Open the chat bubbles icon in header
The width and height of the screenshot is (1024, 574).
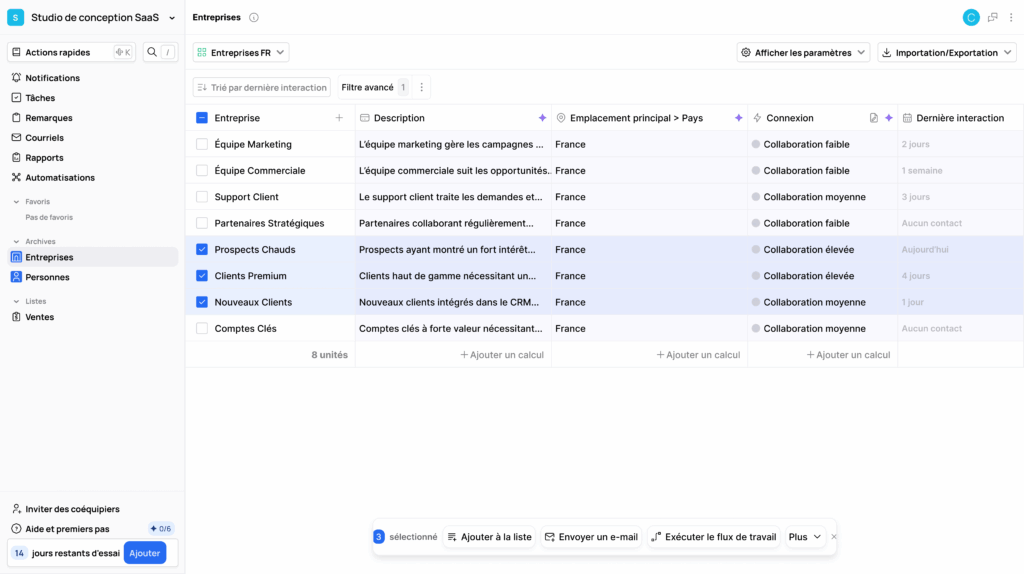(x=993, y=18)
